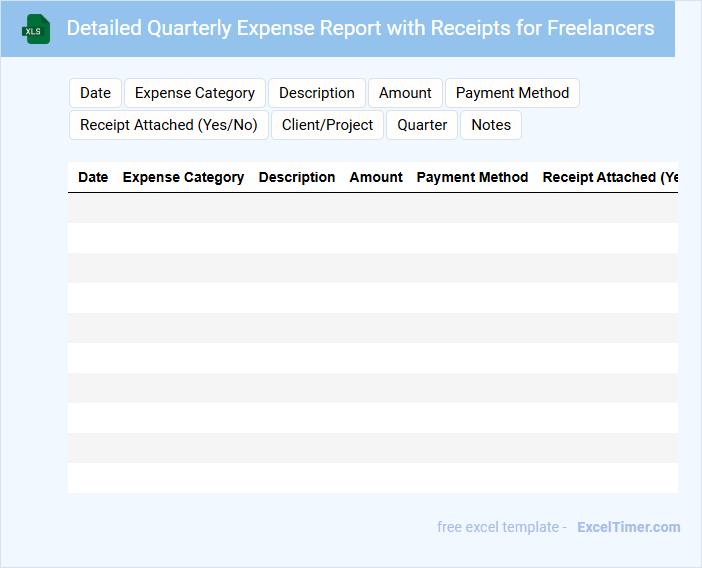Select the Description table column header
The height and width of the screenshot is (568, 702).
[297, 177]
